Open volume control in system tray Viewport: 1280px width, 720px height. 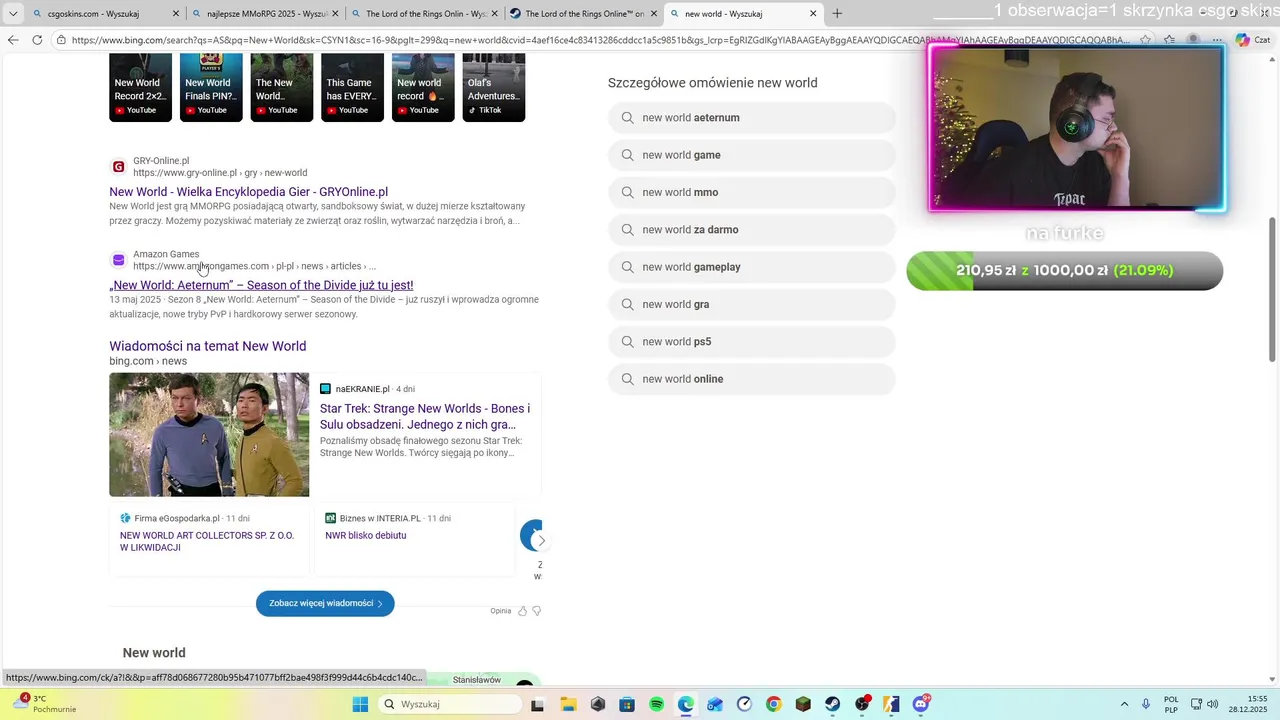[x=1213, y=704]
